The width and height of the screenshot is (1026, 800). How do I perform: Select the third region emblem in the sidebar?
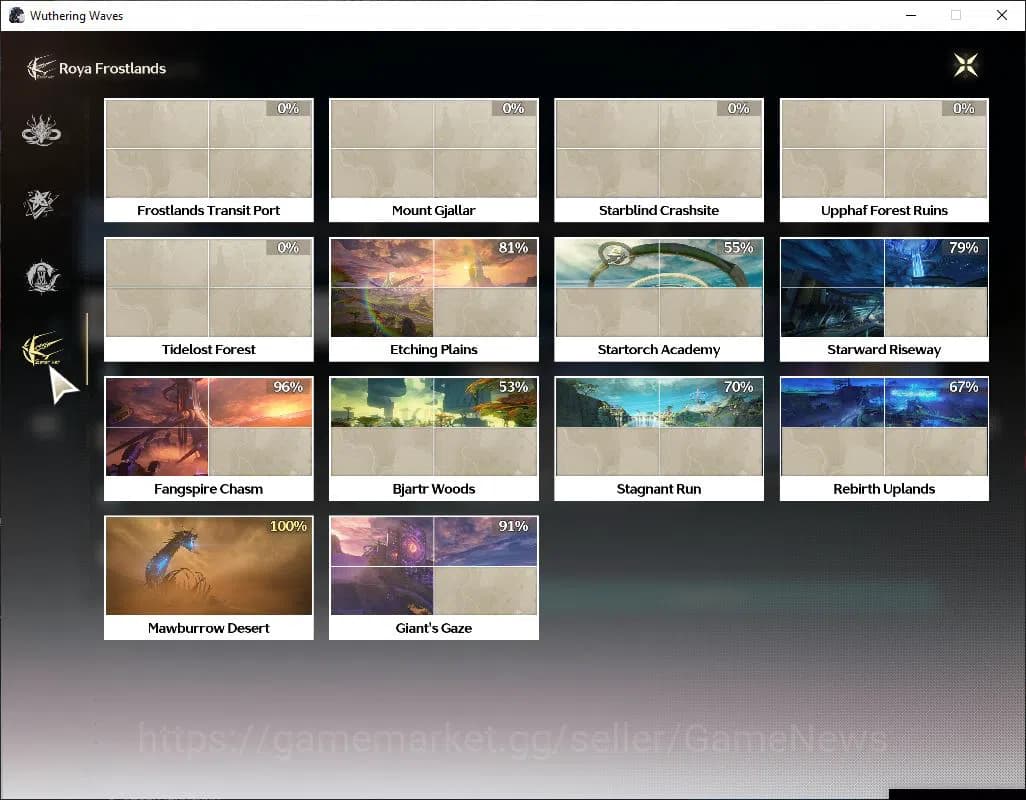[x=41, y=277]
